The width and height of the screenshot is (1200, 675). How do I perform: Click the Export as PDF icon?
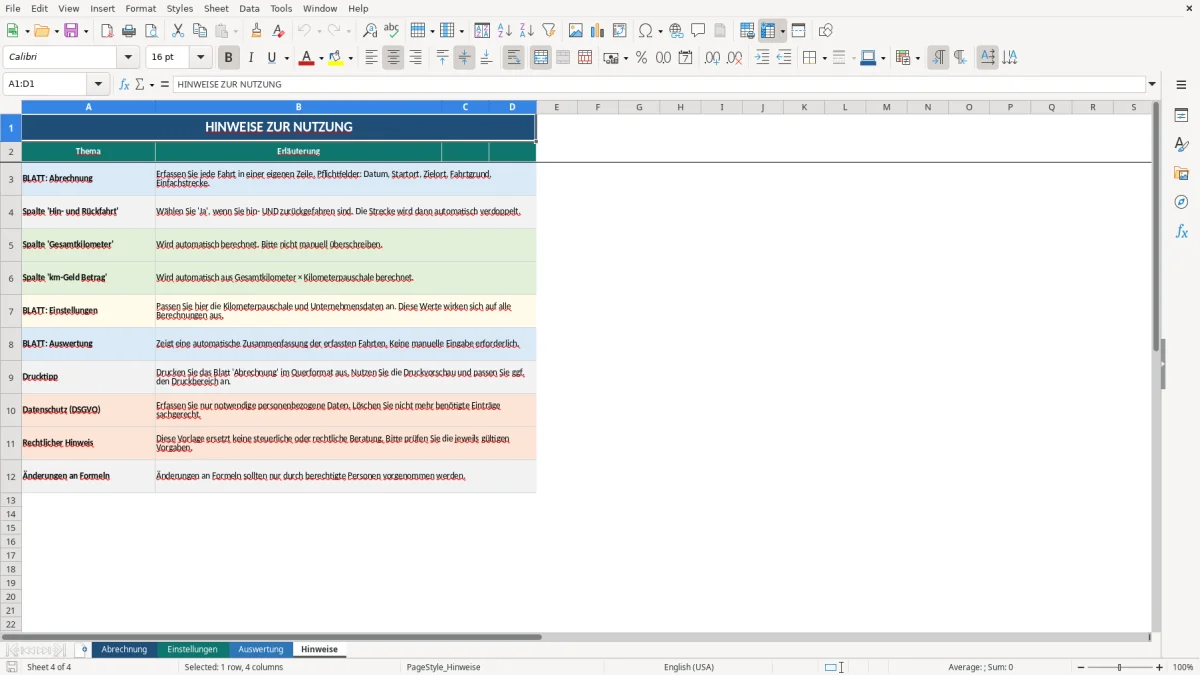click(x=107, y=31)
